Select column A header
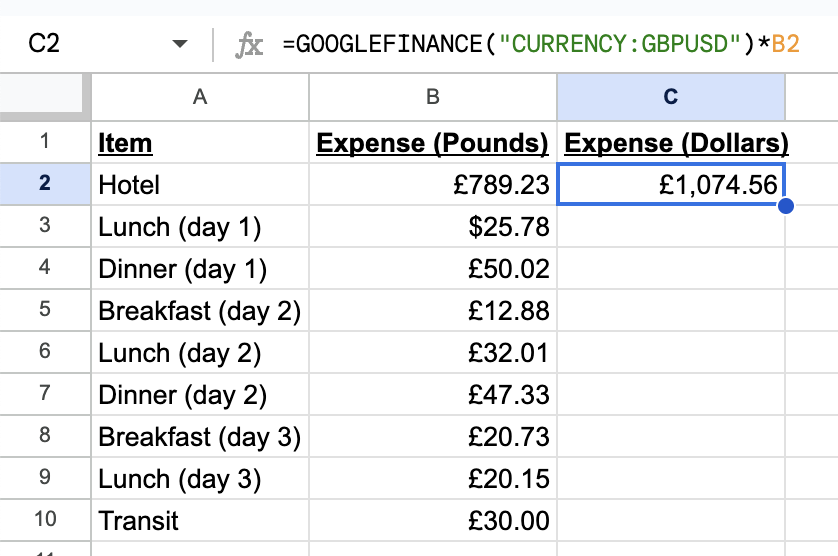Image resolution: width=838 pixels, height=556 pixels. [x=200, y=96]
